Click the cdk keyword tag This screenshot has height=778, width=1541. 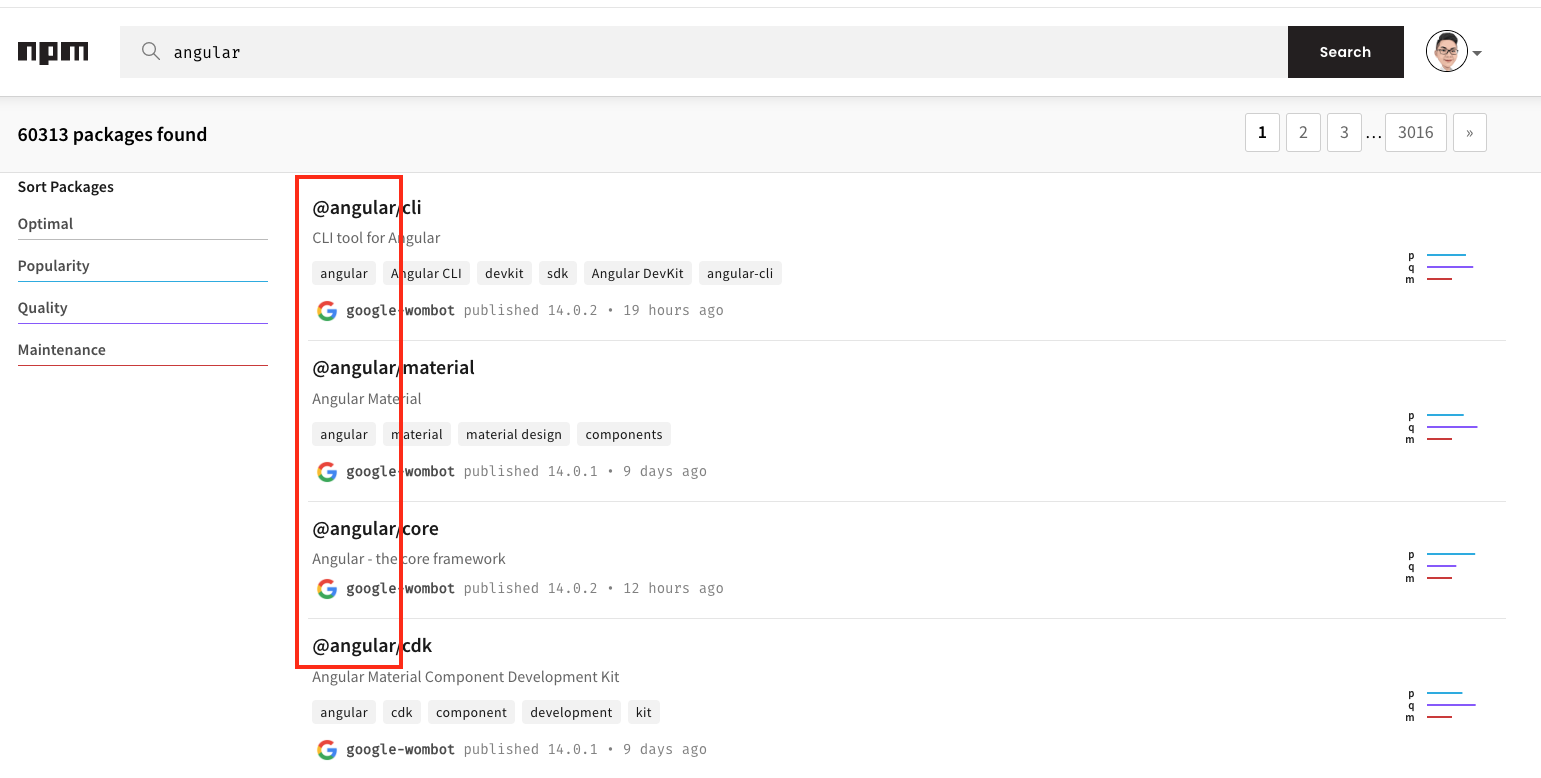point(402,712)
